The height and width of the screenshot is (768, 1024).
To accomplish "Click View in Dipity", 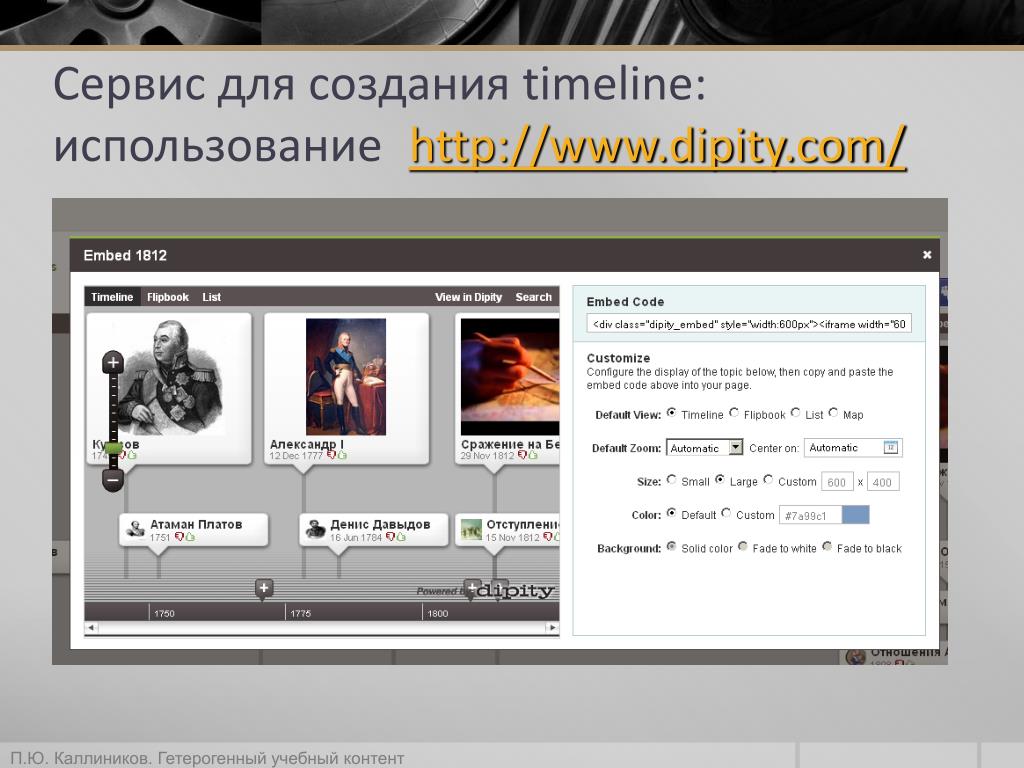I will tap(468, 297).
